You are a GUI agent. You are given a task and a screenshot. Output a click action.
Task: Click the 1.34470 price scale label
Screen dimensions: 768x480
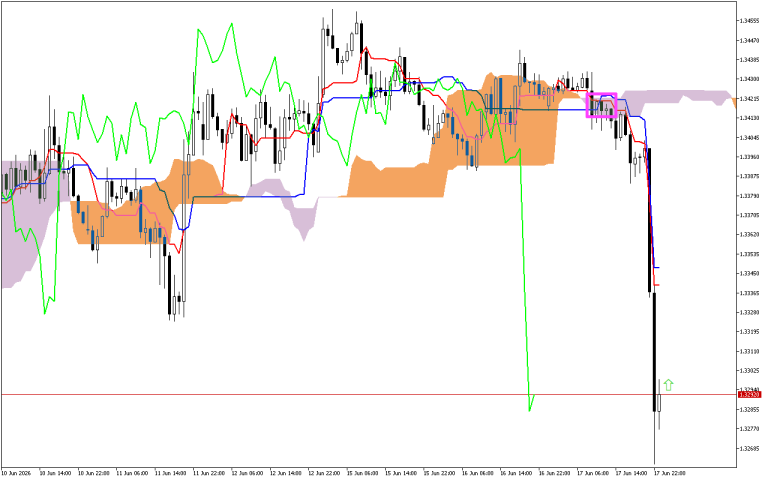click(x=750, y=40)
